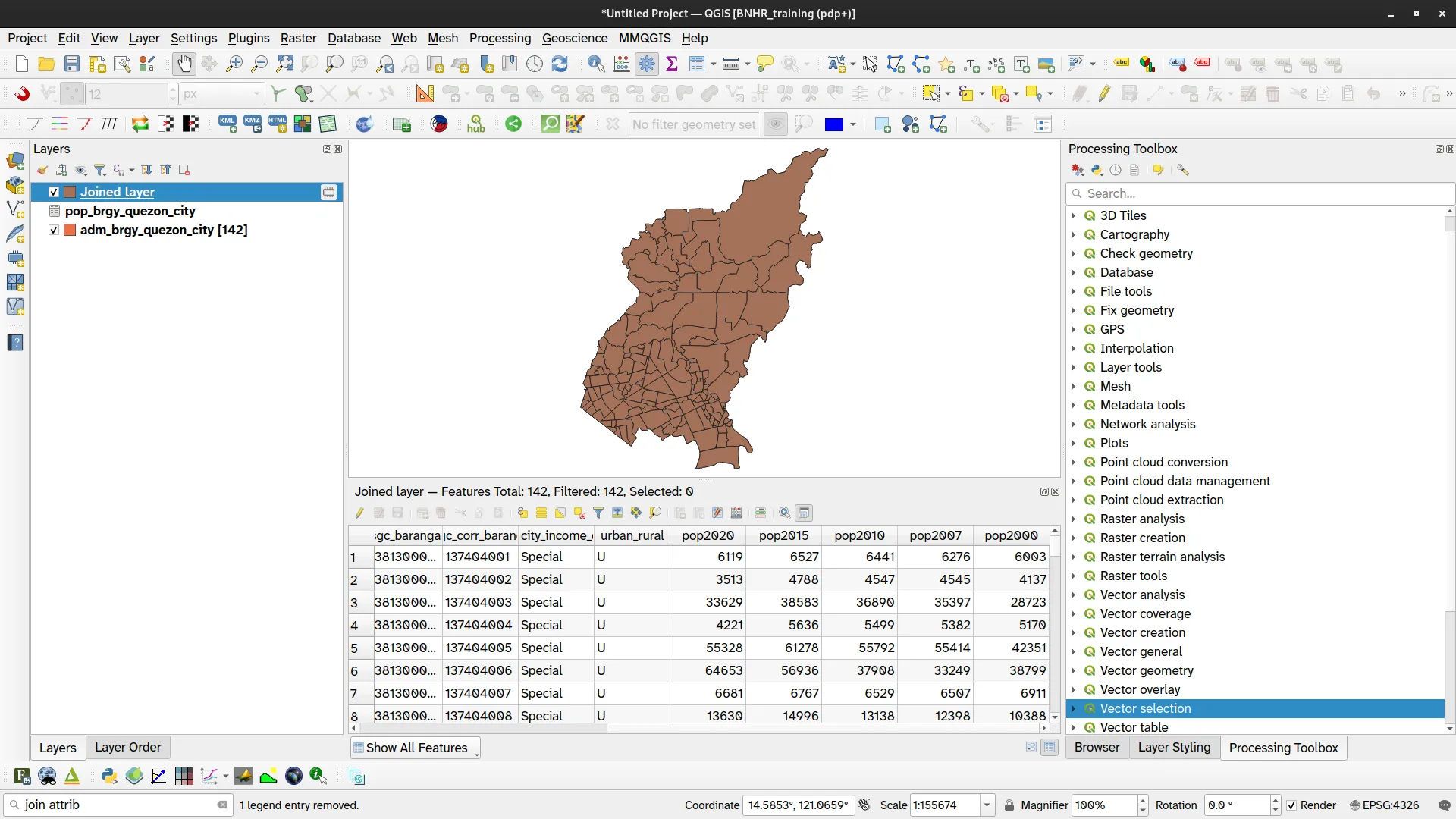The width and height of the screenshot is (1456, 819).
Task: Click the EPSG:4326 CRS button
Action: point(1384,805)
